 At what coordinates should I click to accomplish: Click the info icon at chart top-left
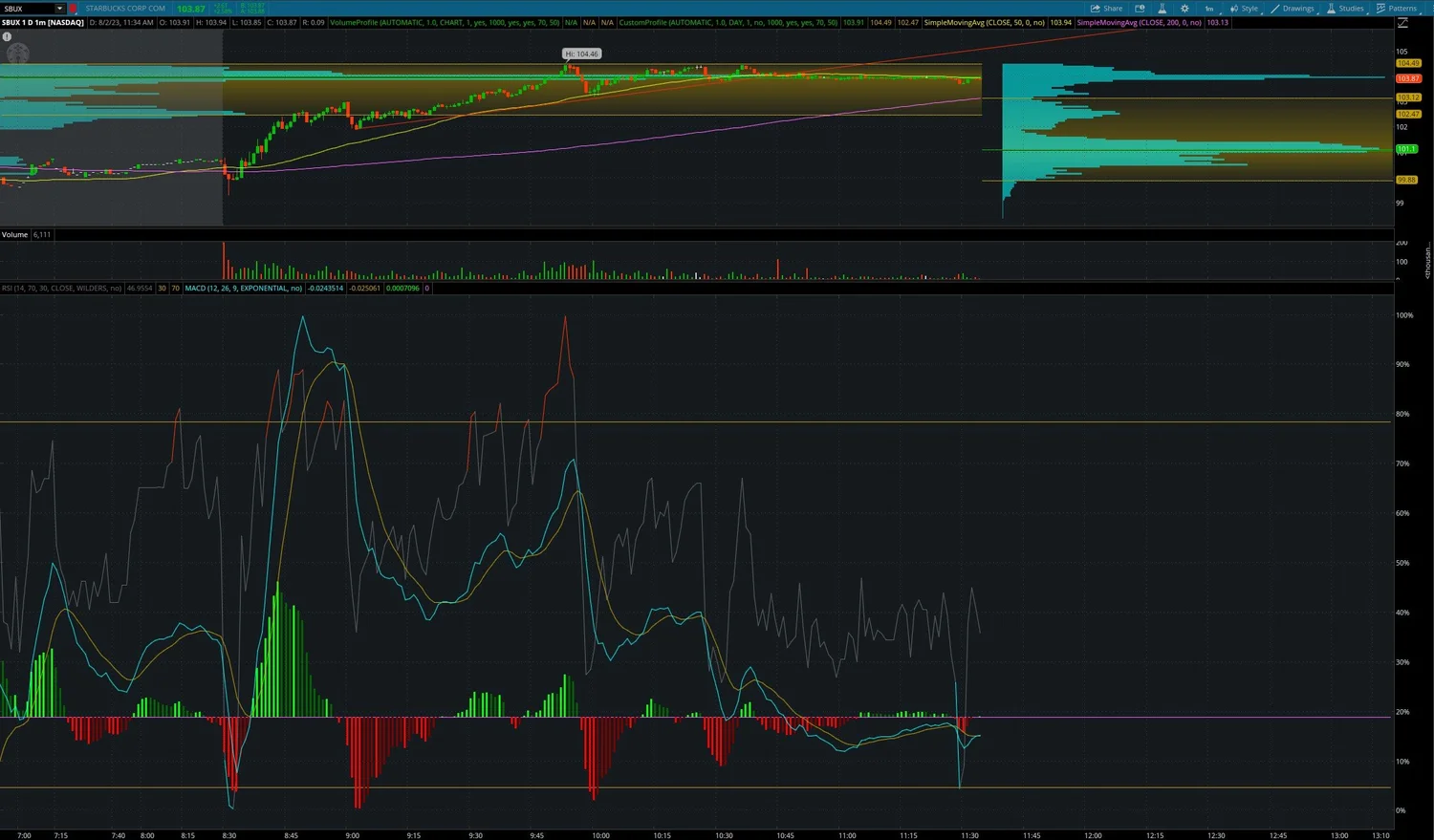click(x=7, y=35)
